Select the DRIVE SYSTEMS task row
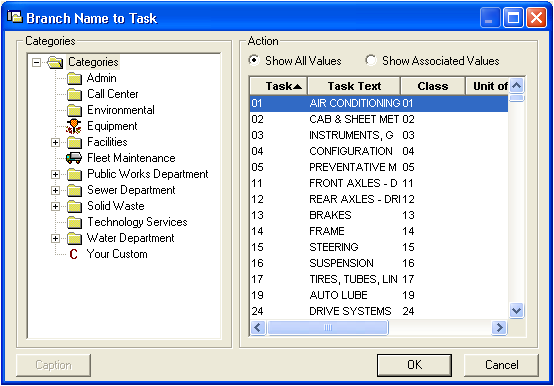Screen dimensions: 554x386 point(379,311)
